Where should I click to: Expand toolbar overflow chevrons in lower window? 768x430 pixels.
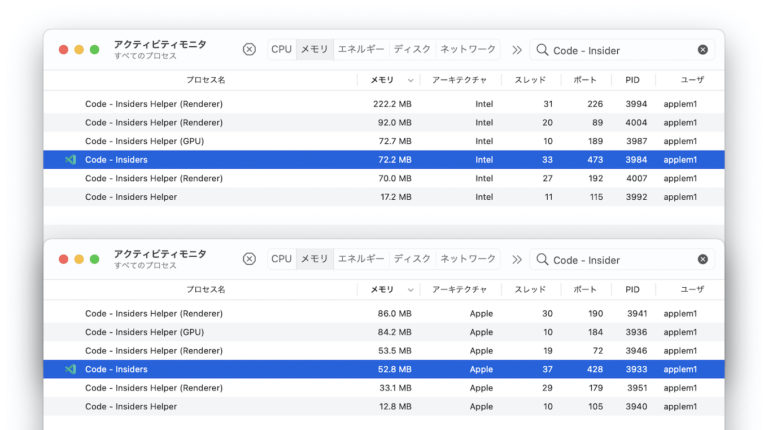[516, 259]
